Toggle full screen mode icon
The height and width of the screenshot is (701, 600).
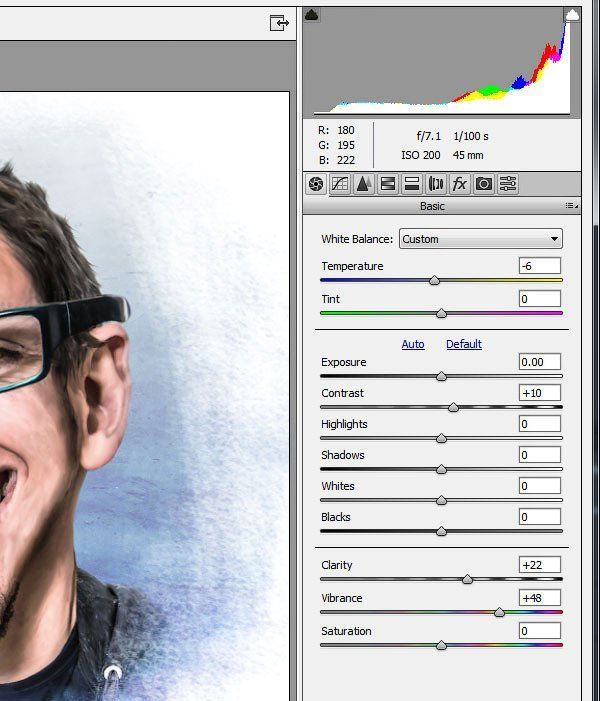[x=279, y=23]
